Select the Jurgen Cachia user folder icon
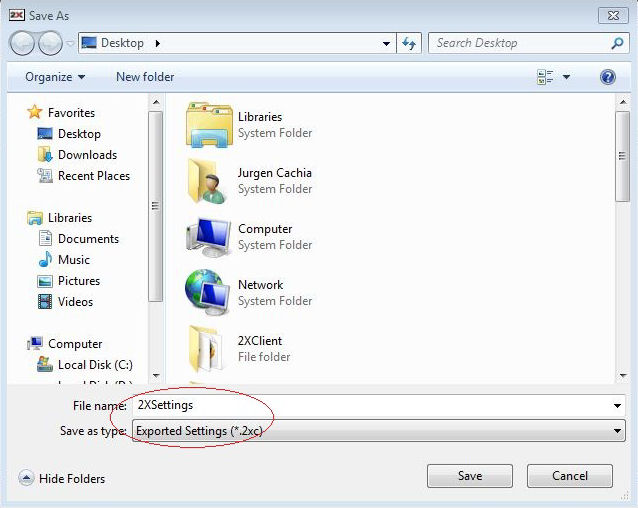The width and height of the screenshot is (638, 508). tap(207, 181)
